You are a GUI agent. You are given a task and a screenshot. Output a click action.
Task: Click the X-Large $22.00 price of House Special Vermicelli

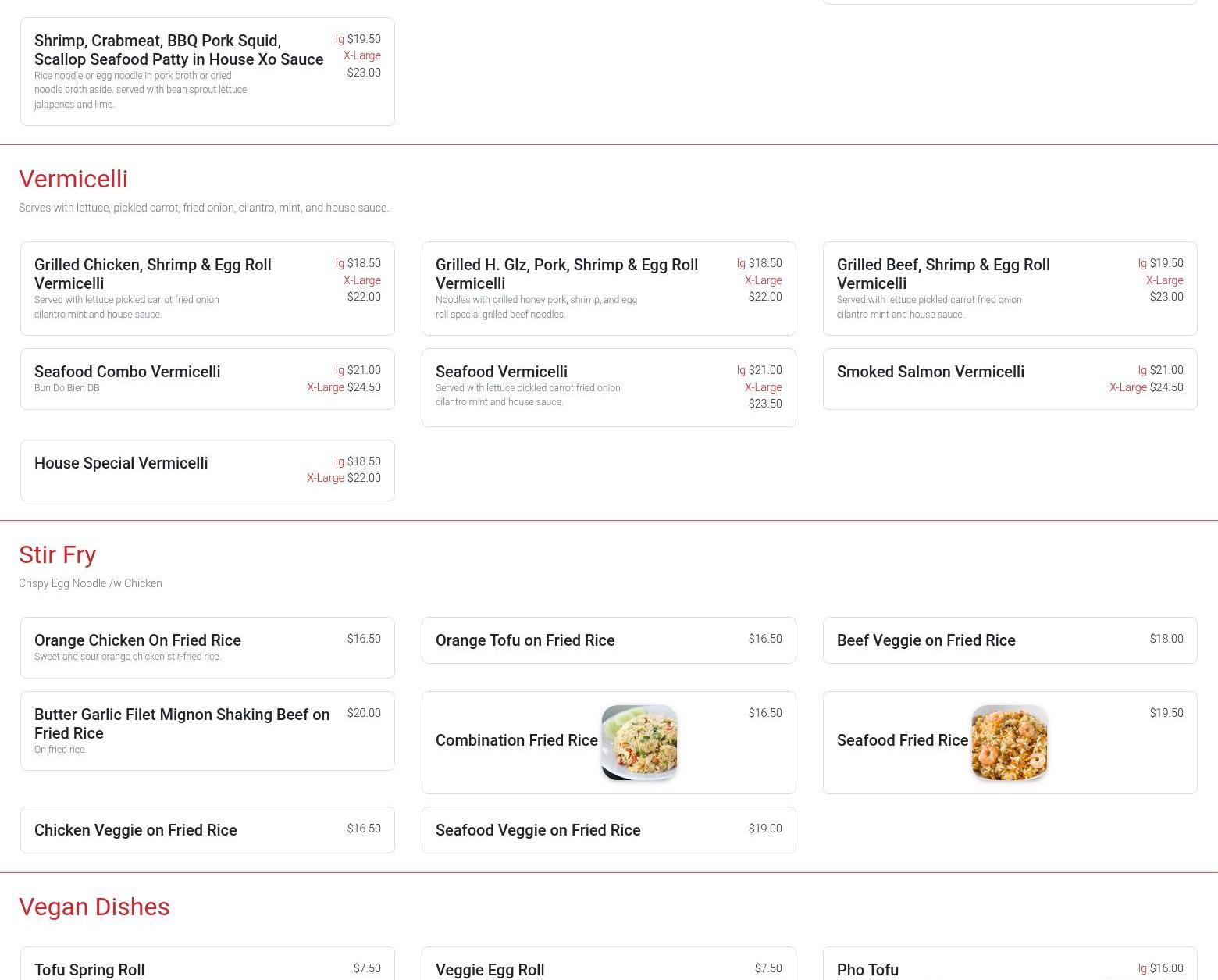pos(344,478)
